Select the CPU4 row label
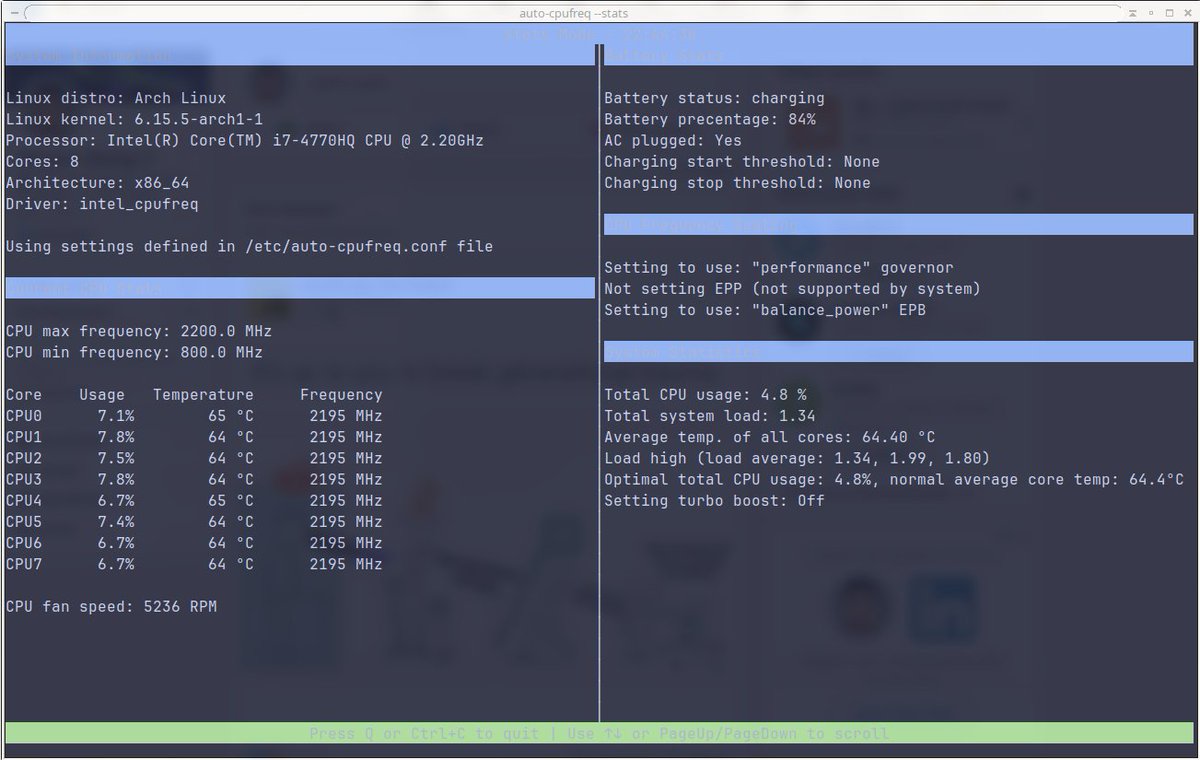 [x=24, y=500]
